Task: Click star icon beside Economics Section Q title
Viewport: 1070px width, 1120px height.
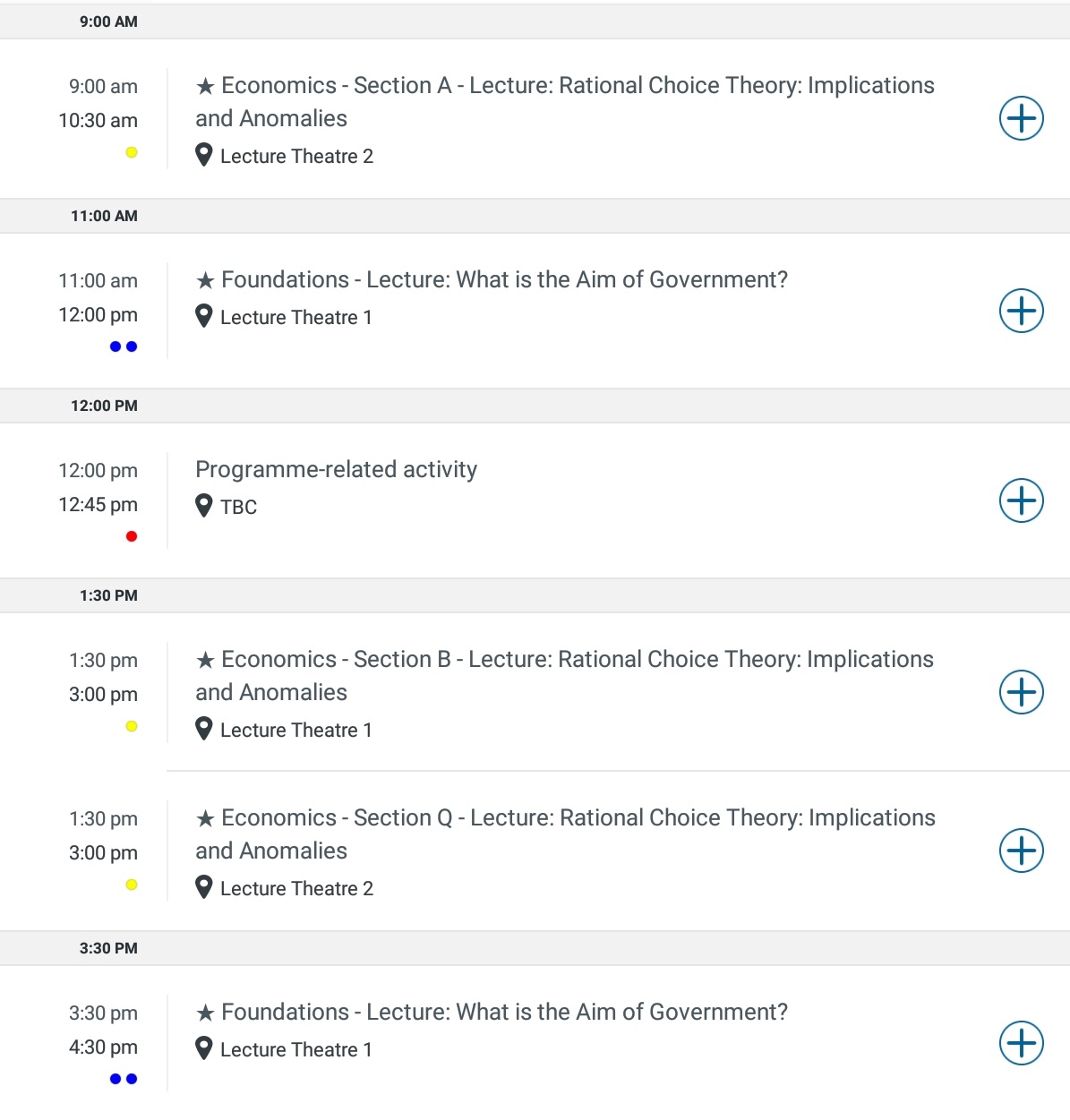Action: click(x=205, y=818)
